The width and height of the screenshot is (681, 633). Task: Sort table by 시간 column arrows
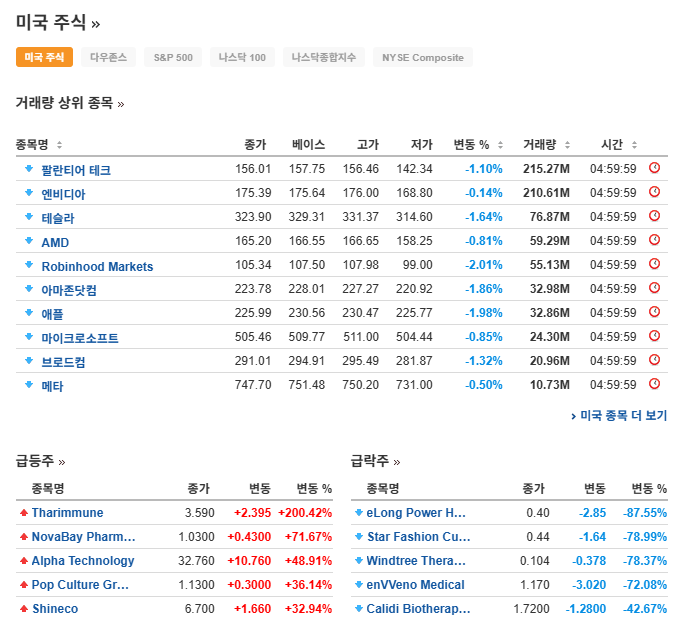(635, 145)
